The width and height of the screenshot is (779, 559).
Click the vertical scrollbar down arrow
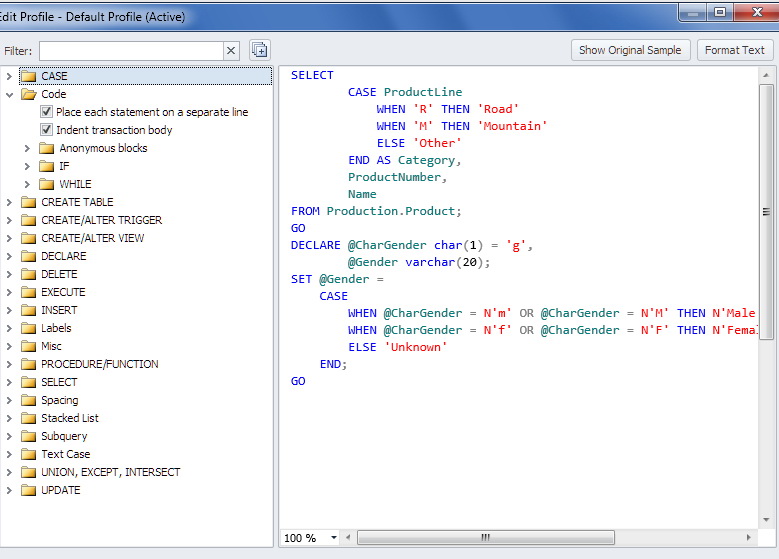click(766, 520)
